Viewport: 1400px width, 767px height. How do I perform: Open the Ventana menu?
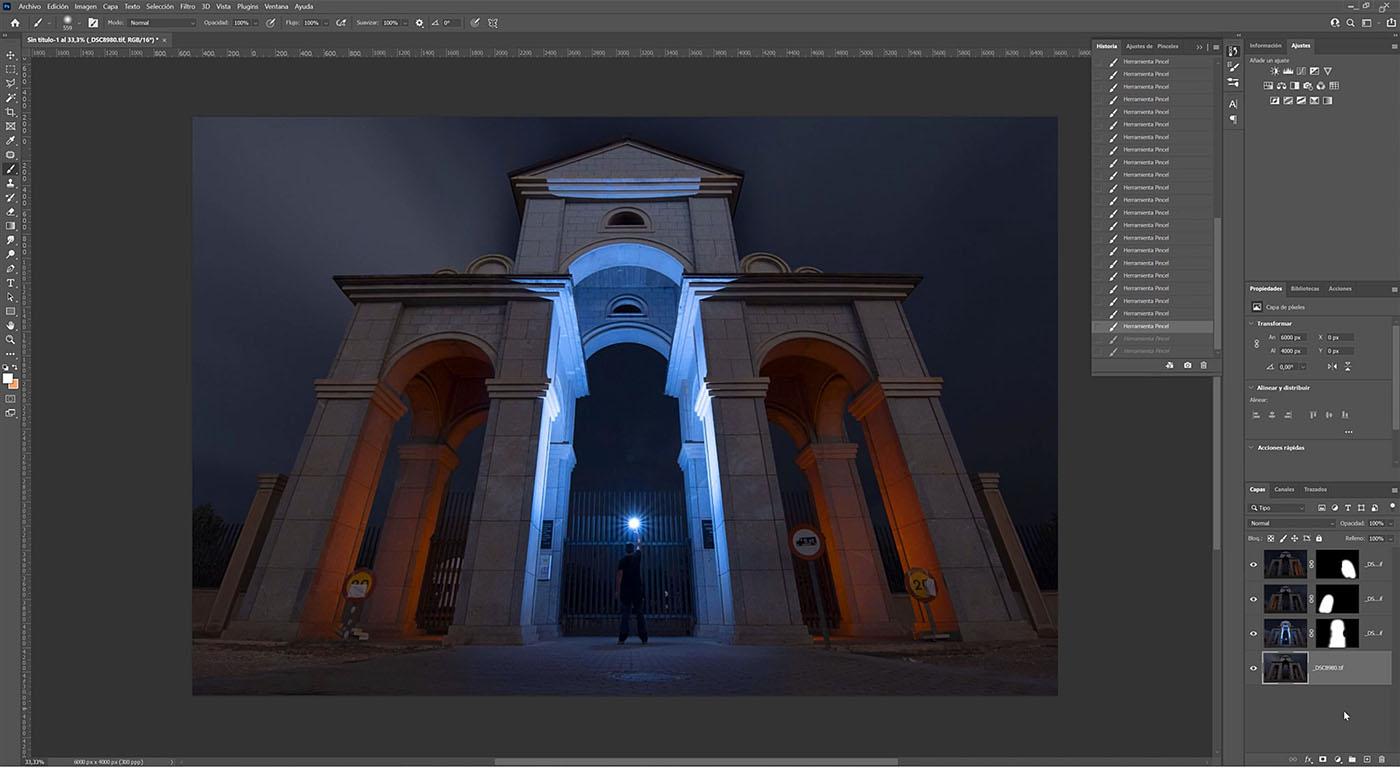click(x=276, y=6)
